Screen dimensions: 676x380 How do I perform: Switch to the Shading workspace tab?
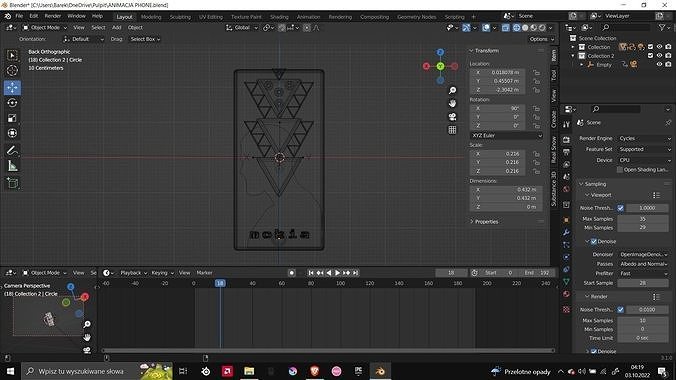pyautogui.click(x=279, y=17)
